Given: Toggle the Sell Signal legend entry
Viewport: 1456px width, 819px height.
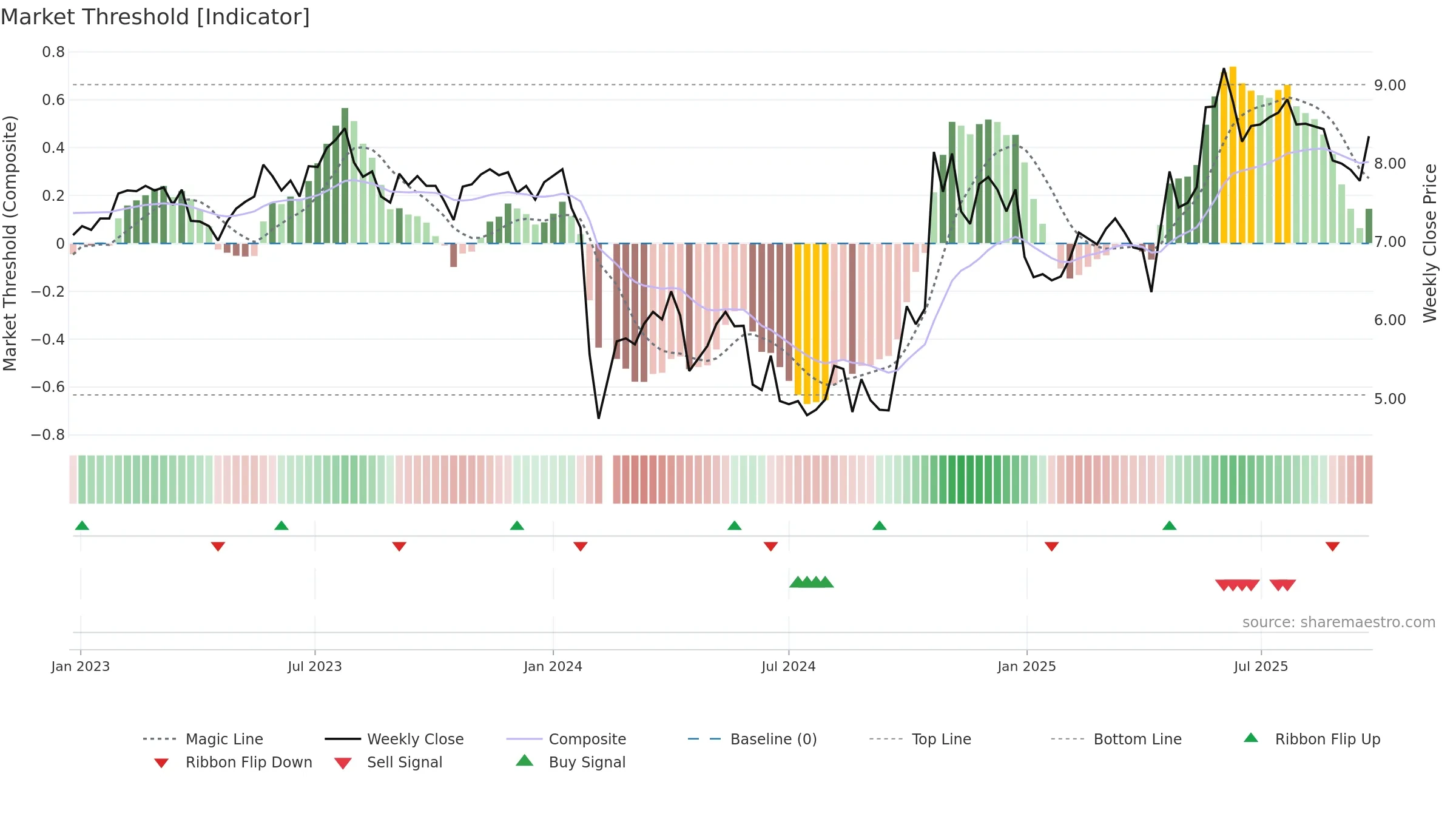Looking at the screenshot, I should [388, 762].
